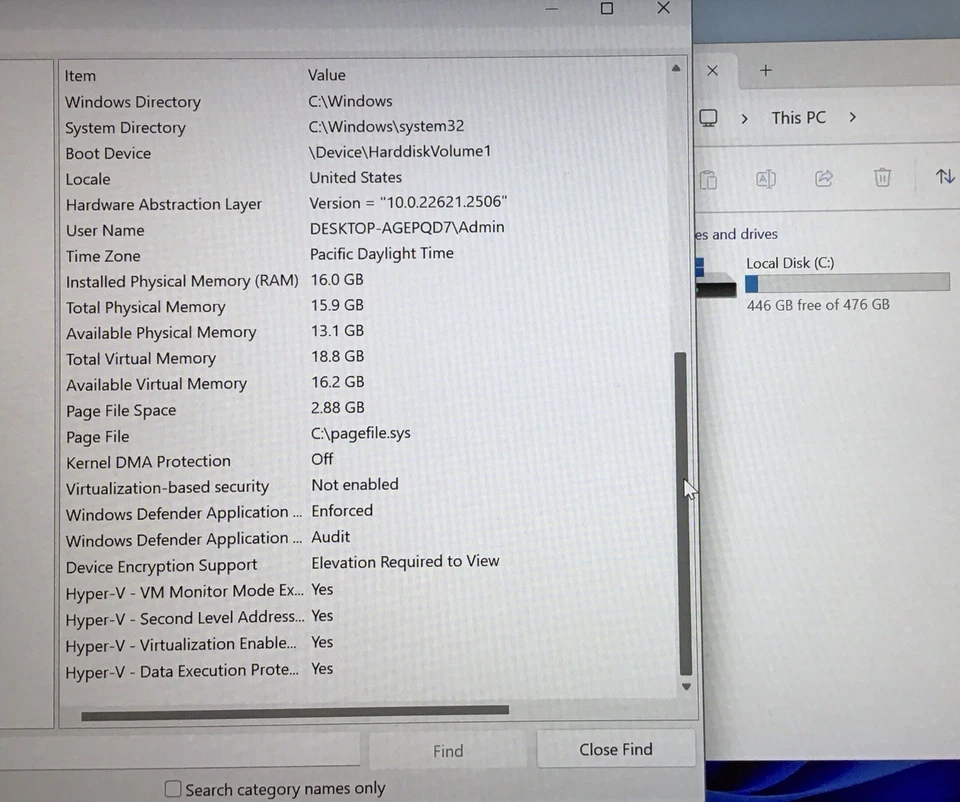Click the Rename icon in File Explorer toolbar
Viewport: 960px width, 802px height.
pyautogui.click(x=766, y=179)
